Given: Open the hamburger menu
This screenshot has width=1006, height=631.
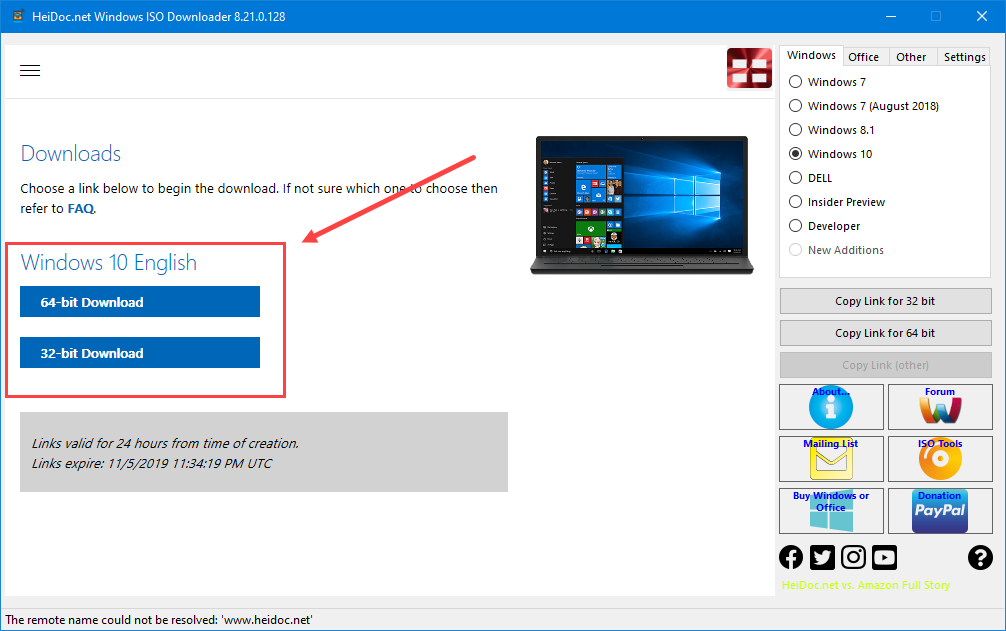Looking at the screenshot, I should (30, 71).
